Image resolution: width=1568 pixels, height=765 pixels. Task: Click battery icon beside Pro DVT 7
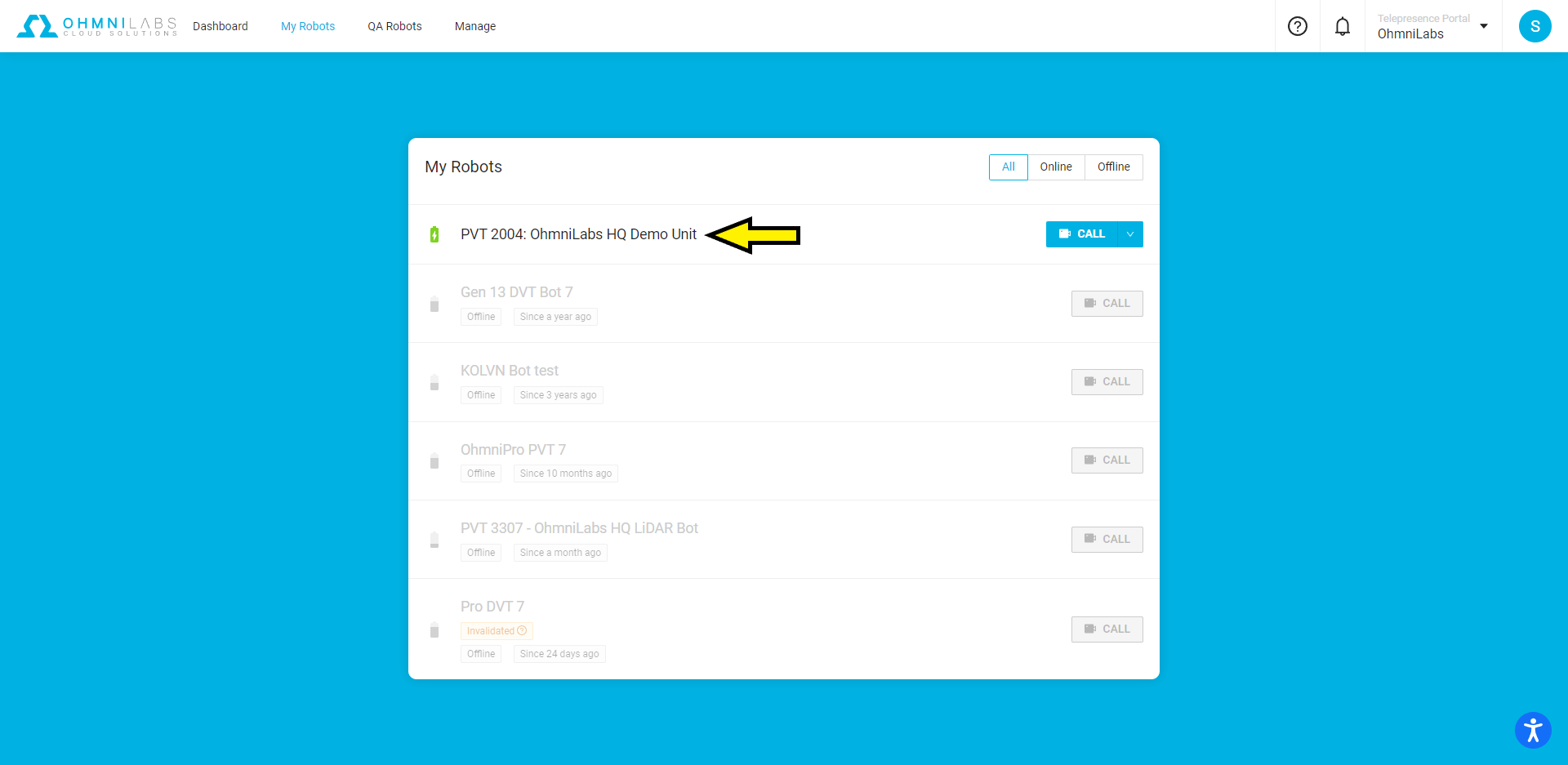coord(434,629)
